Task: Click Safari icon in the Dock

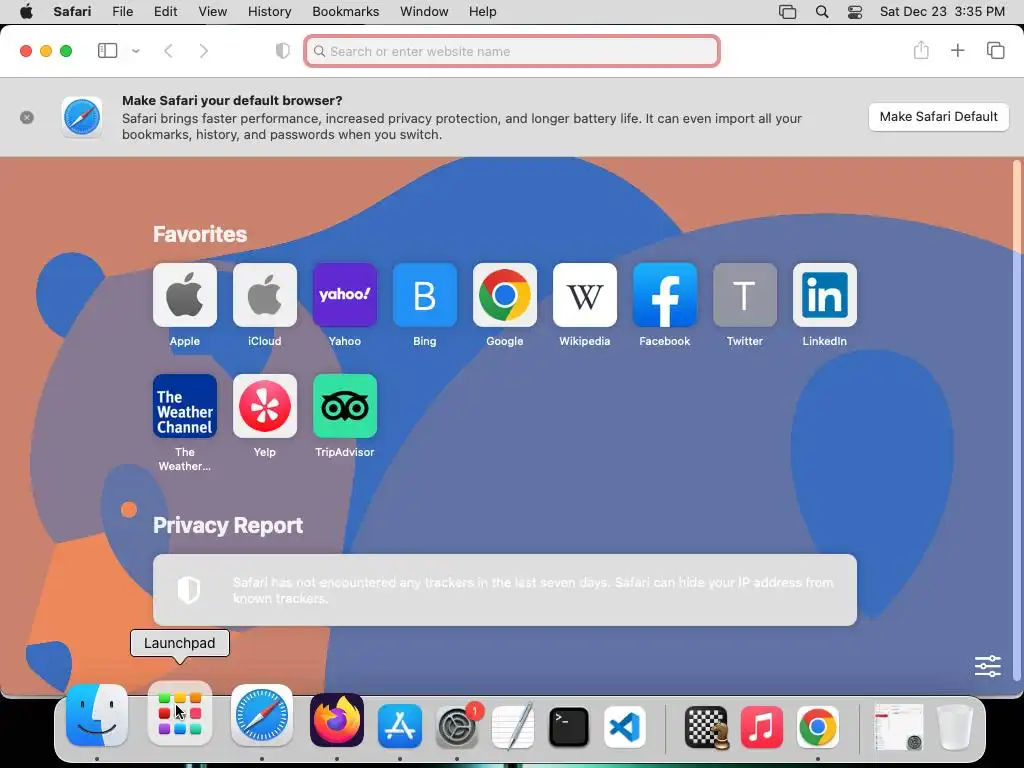Action: click(262, 714)
